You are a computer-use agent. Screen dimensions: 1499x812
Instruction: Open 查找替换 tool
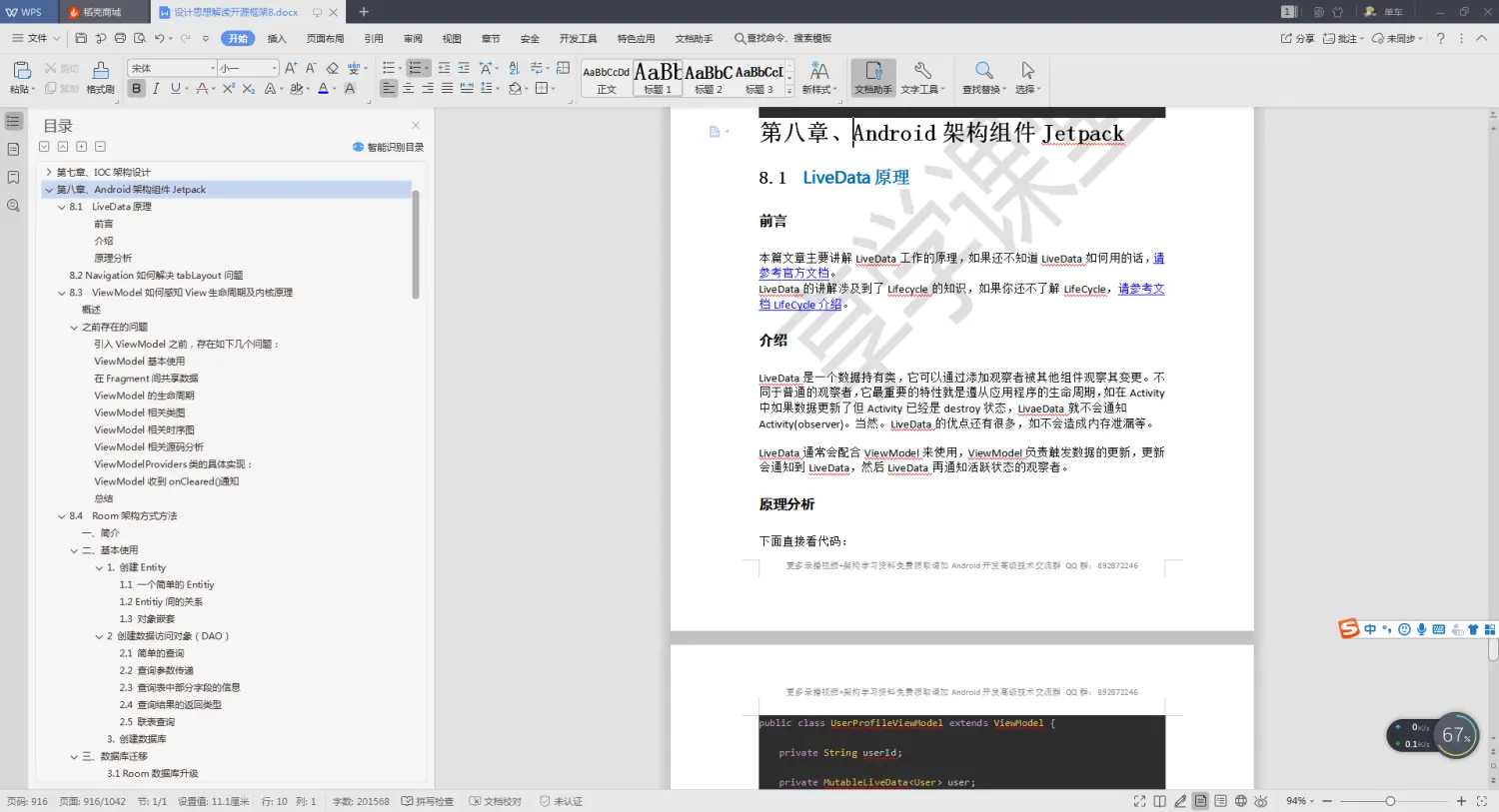click(984, 78)
